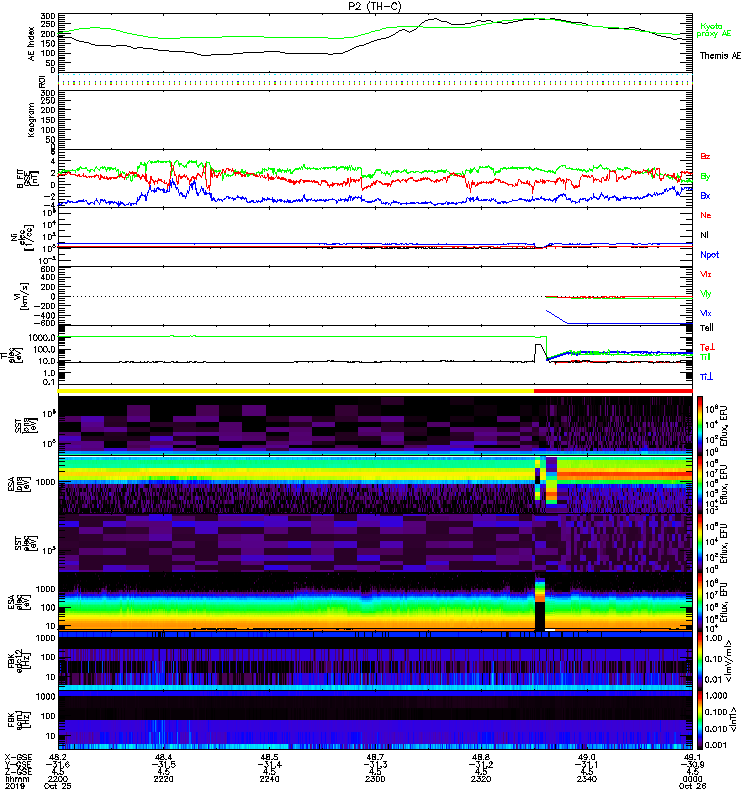The width and height of the screenshot is (750, 800).
Task: Select the Themis AE legend label
Action: coord(720,56)
